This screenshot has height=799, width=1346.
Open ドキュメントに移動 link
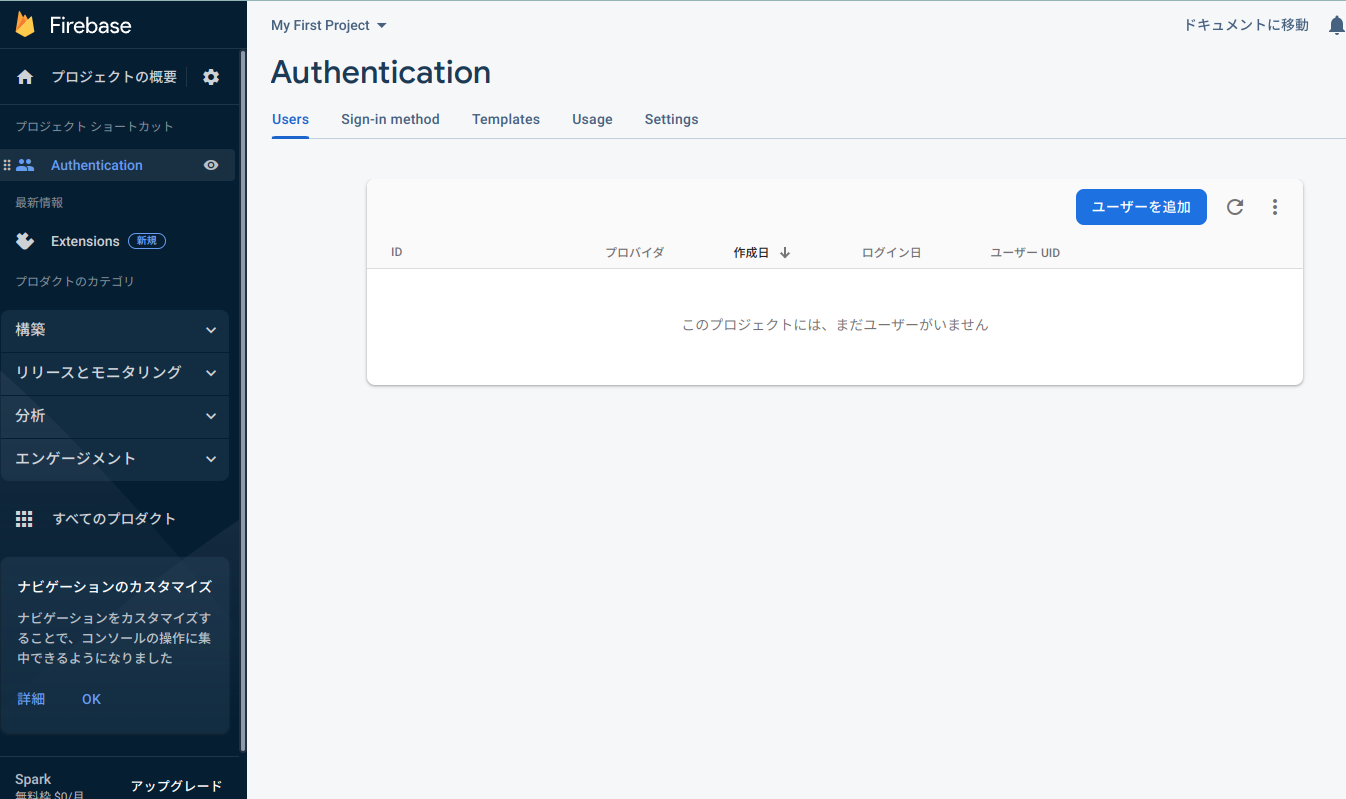coord(1246,25)
